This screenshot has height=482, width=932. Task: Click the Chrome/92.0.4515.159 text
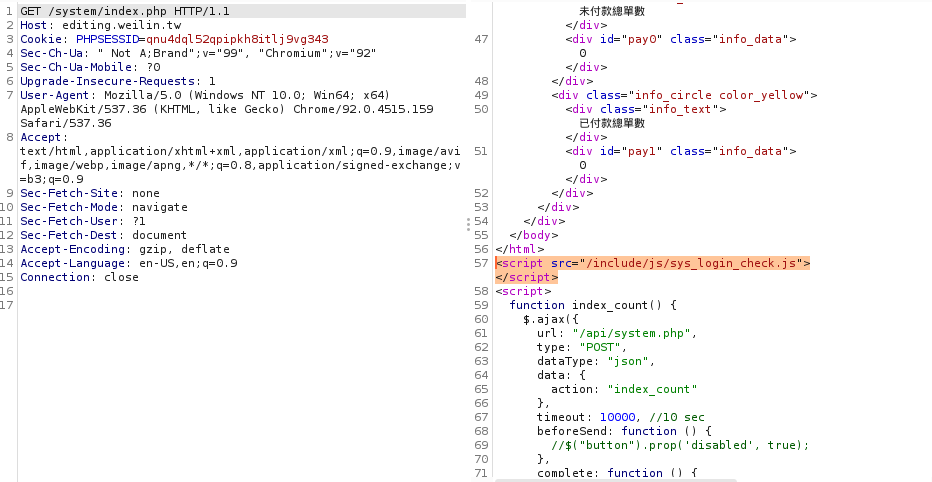(363, 109)
